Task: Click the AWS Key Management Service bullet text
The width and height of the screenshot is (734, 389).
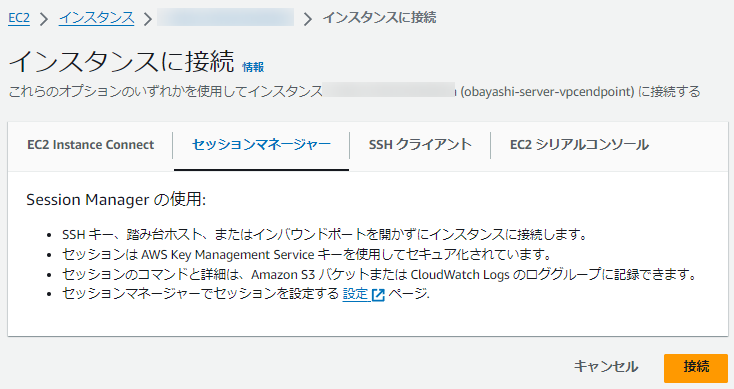Action: (x=307, y=254)
